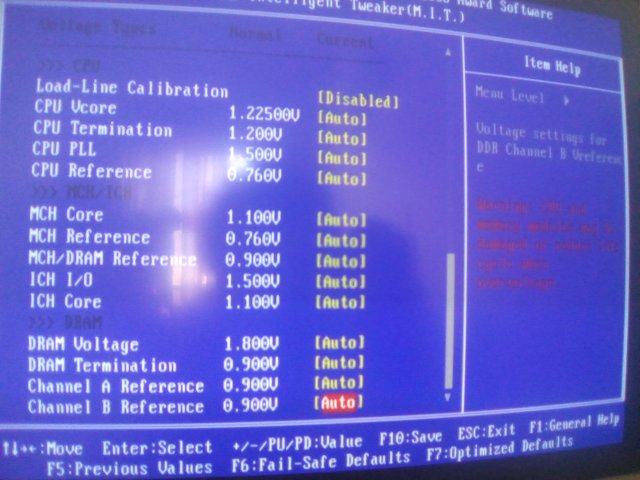Open the DRAM Termination [Auto] setting

[339, 363]
